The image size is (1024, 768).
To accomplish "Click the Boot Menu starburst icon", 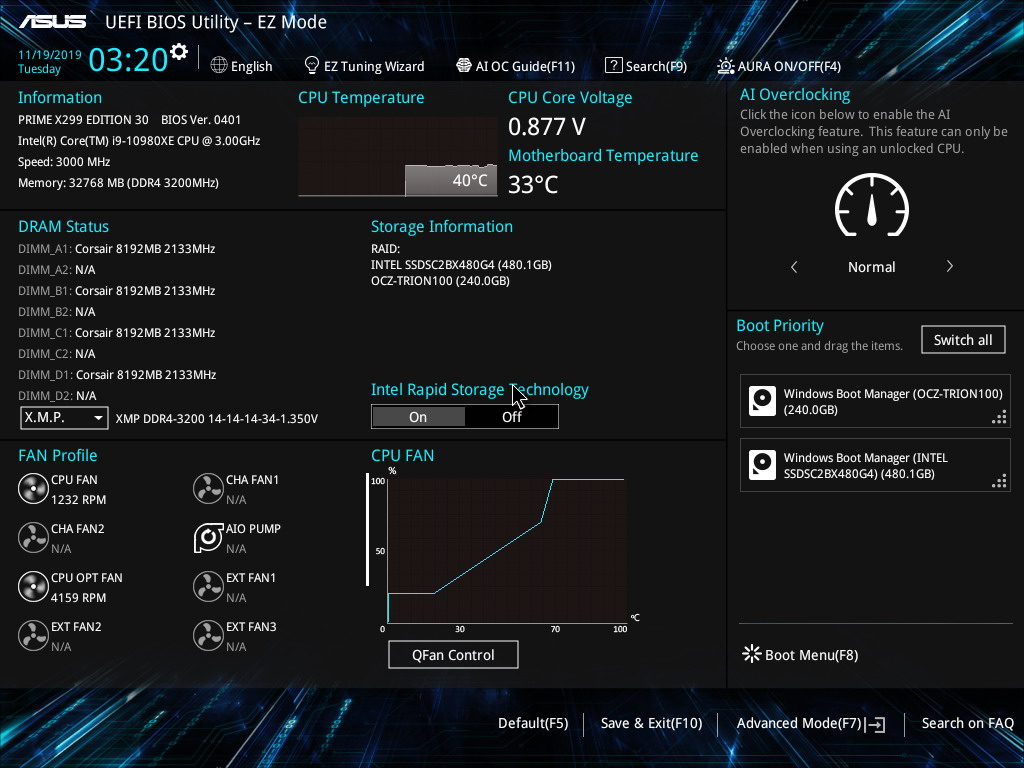I will pos(752,654).
